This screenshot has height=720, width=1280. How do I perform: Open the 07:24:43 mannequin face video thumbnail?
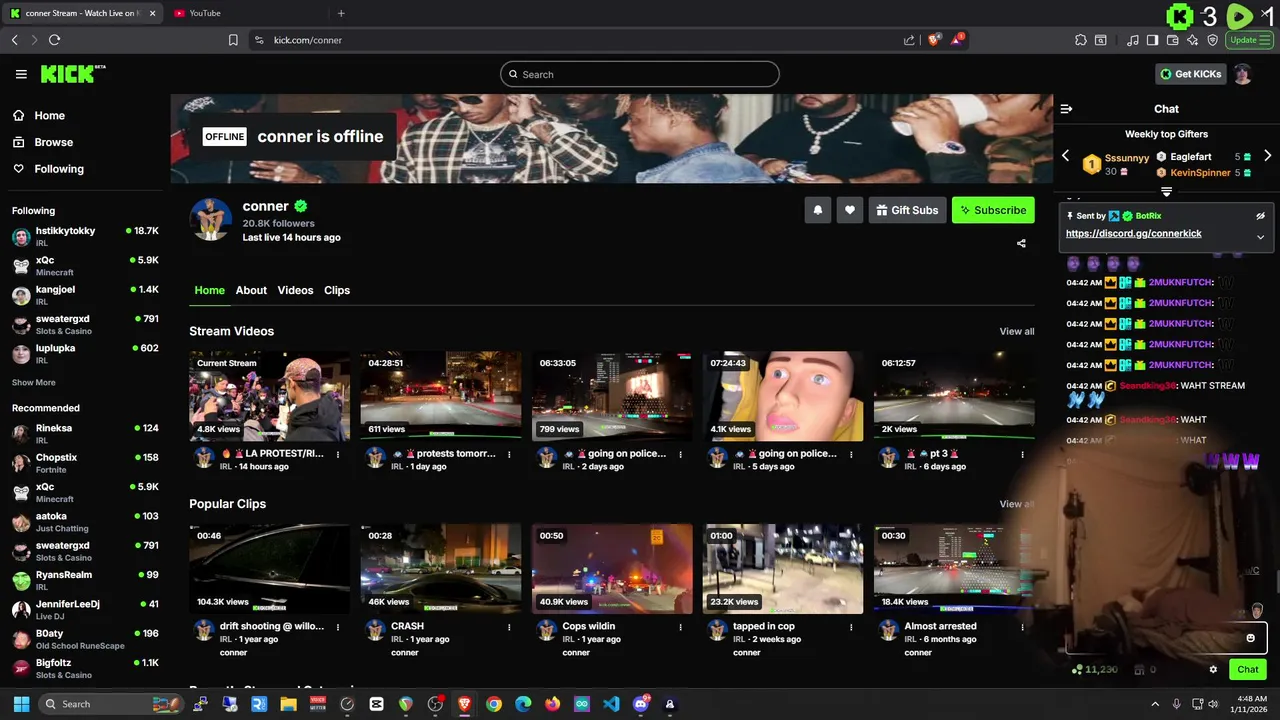783,396
